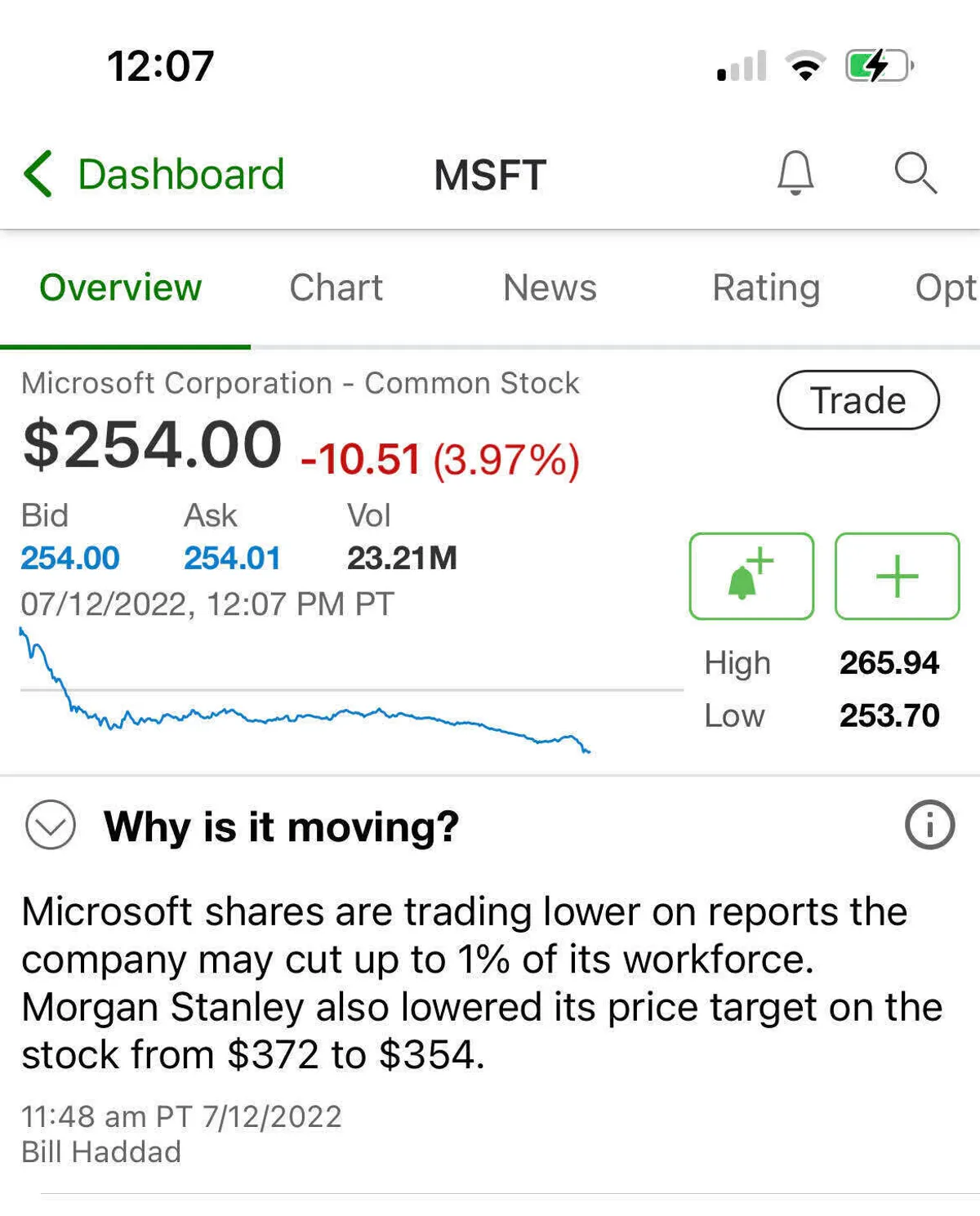This screenshot has height=1216, width=980.
Task: Select the Overview tab
Action: (x=121, y=287)
